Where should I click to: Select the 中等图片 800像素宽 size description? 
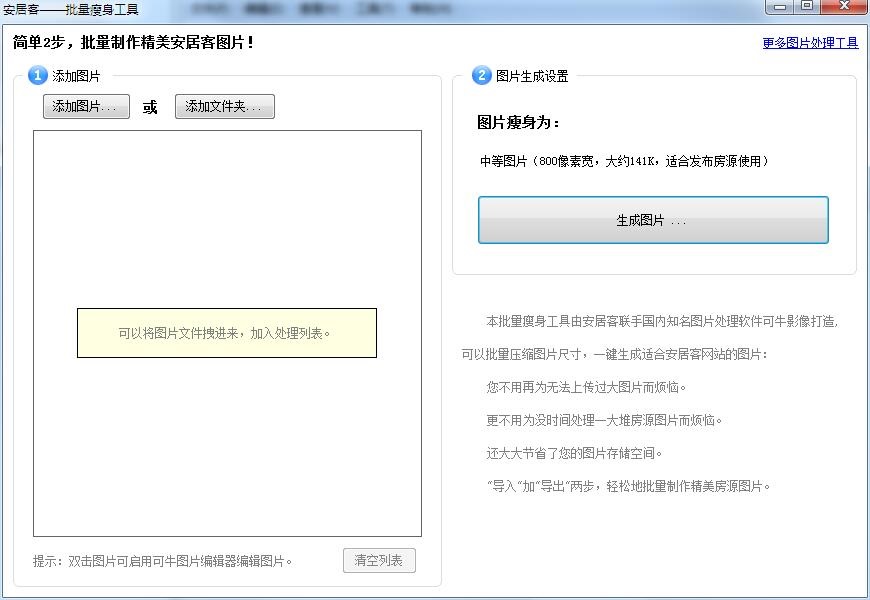(624, 161)
